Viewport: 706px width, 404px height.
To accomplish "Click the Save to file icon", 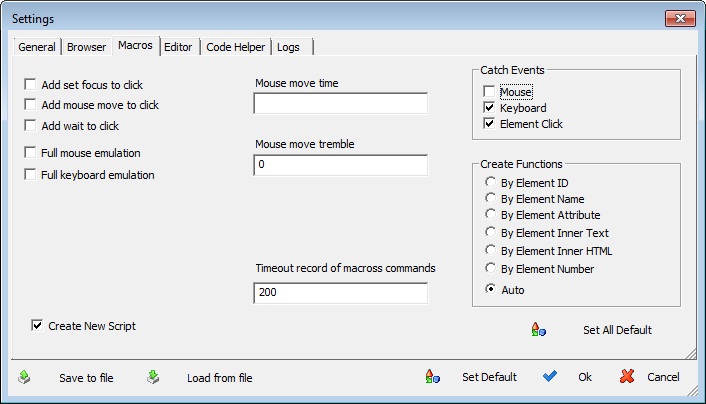I will [x=24, y=377].
